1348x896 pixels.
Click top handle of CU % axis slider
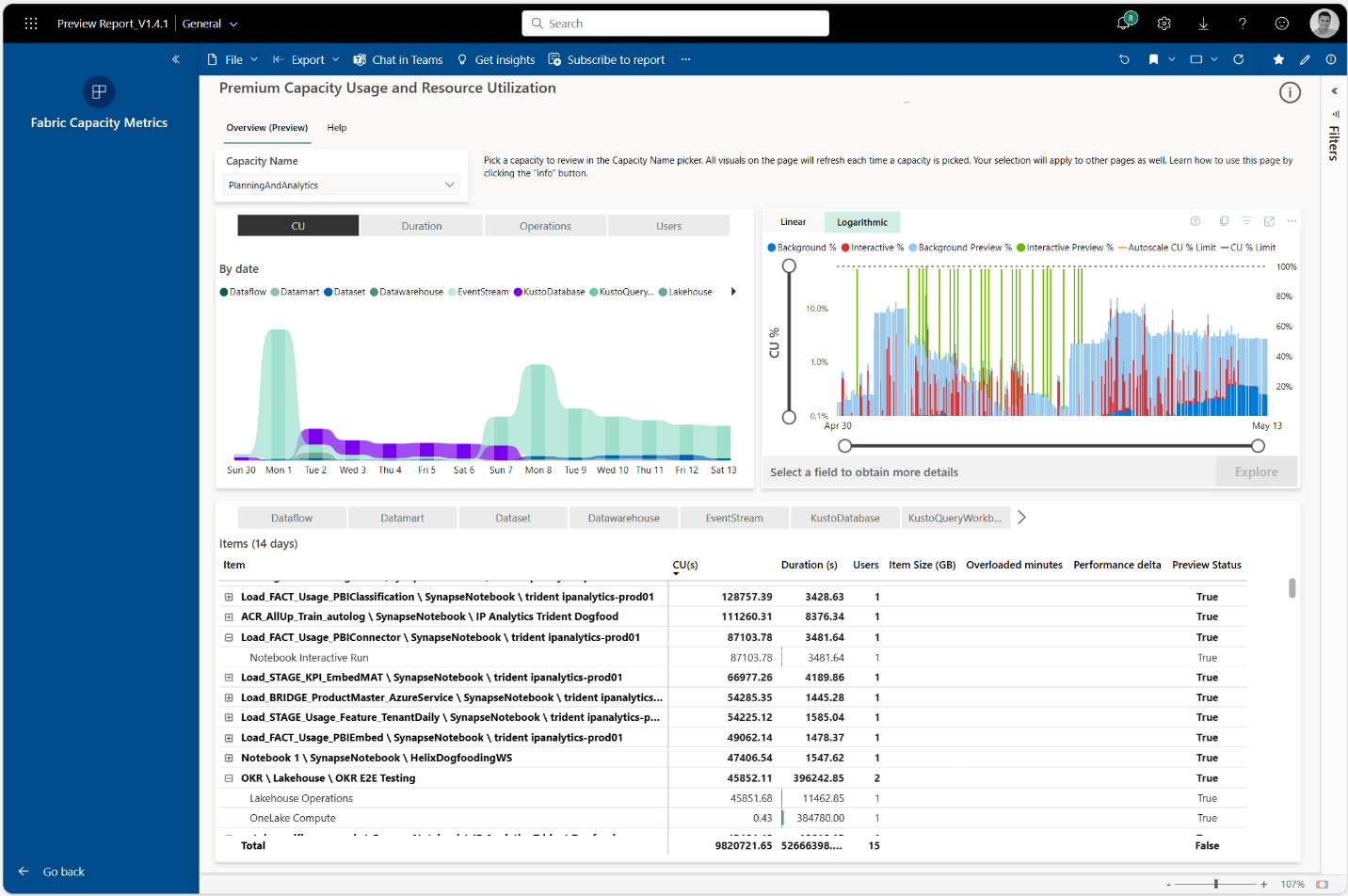789,266
